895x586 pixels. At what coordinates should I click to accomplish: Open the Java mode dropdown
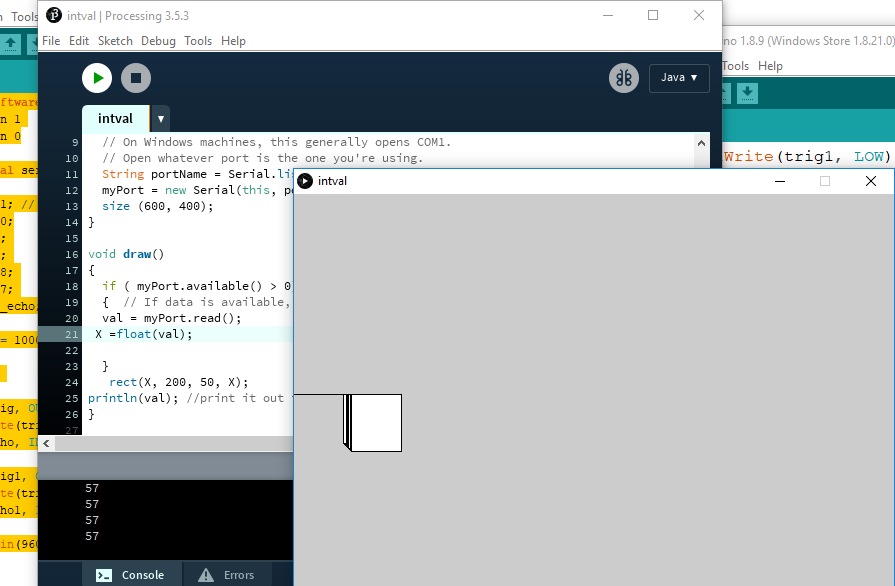[x=679, y=77]
